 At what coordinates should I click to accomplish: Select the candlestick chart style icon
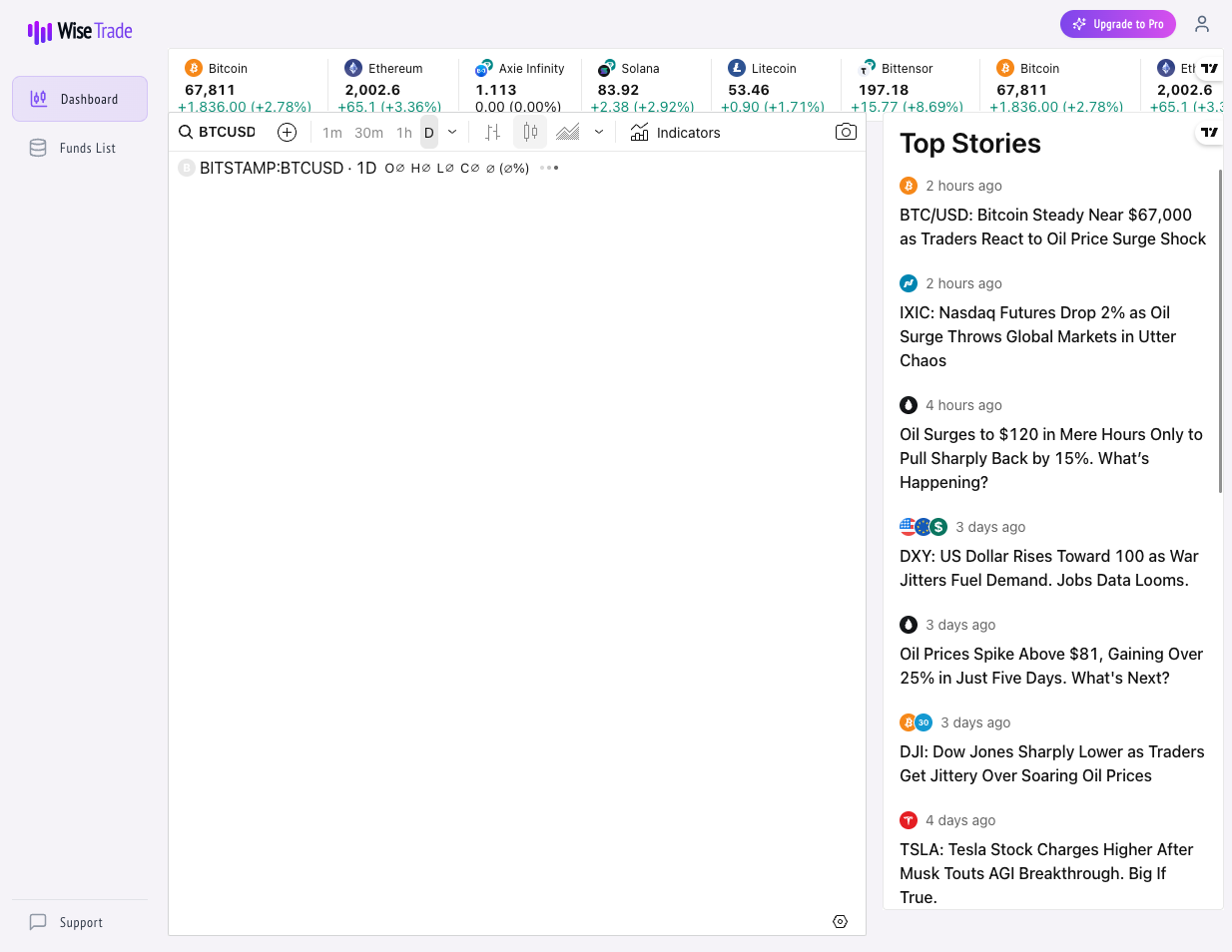529,131
